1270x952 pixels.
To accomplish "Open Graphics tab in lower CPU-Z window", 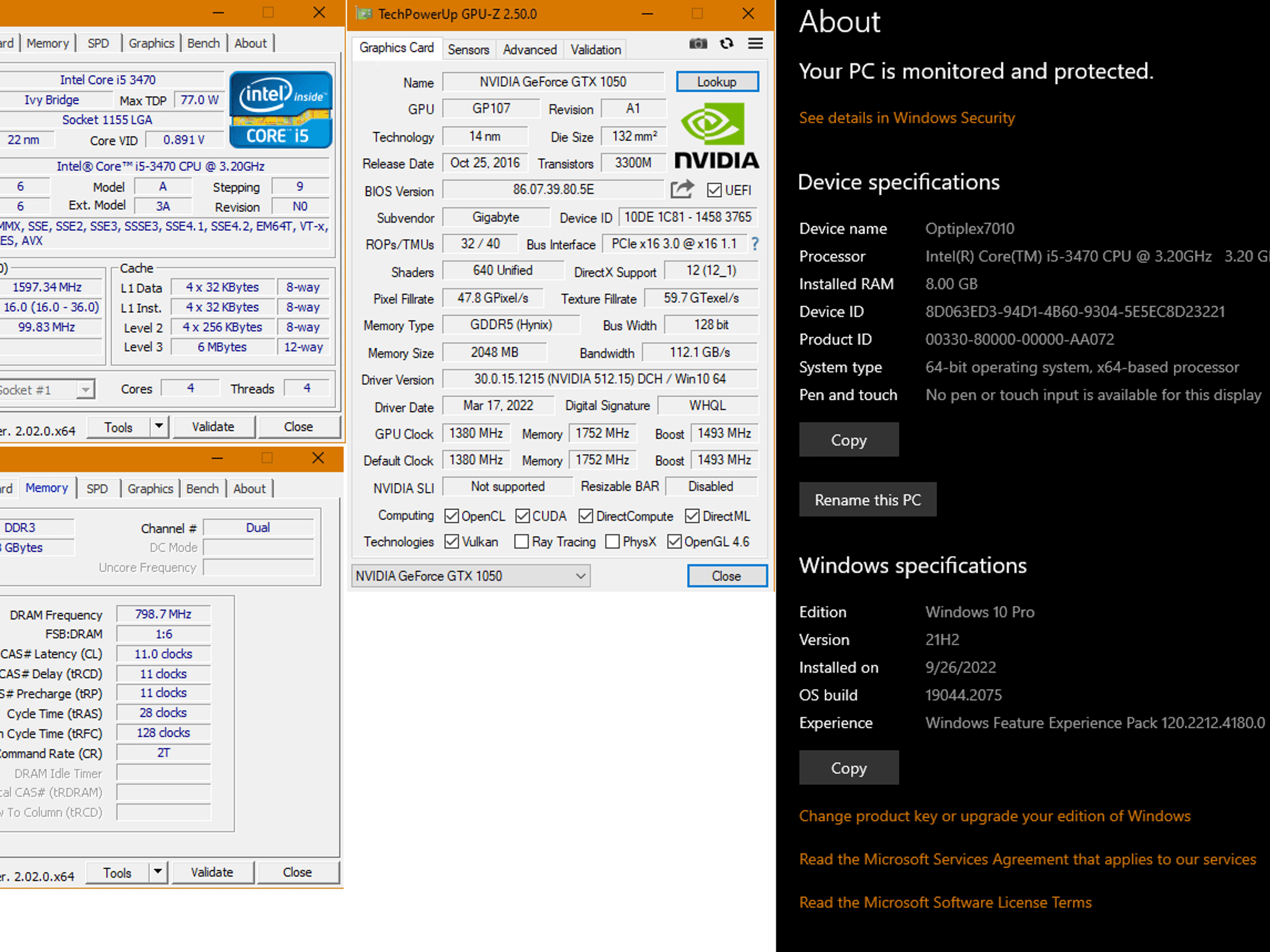I will coord(150,488).
